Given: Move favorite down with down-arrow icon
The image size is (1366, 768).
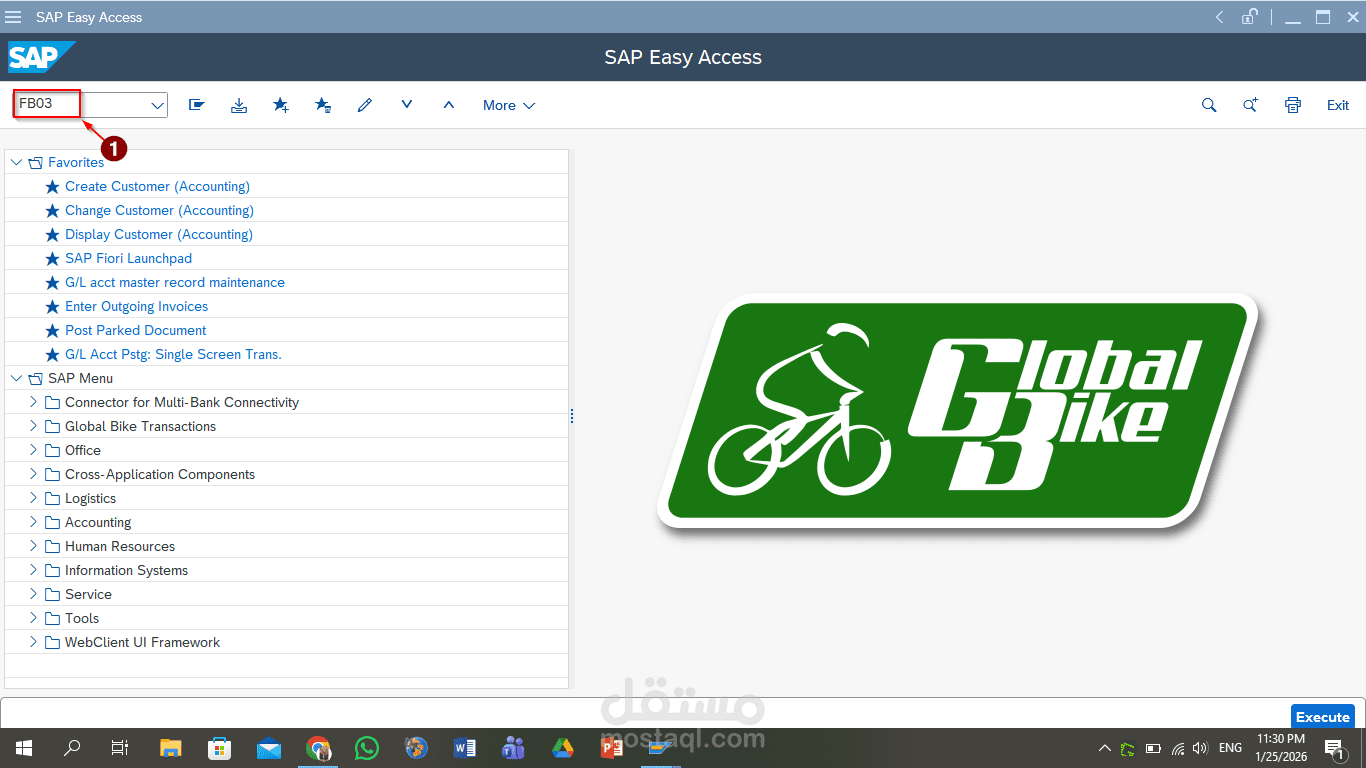Looking at the screenshot, I should point(407,104).
